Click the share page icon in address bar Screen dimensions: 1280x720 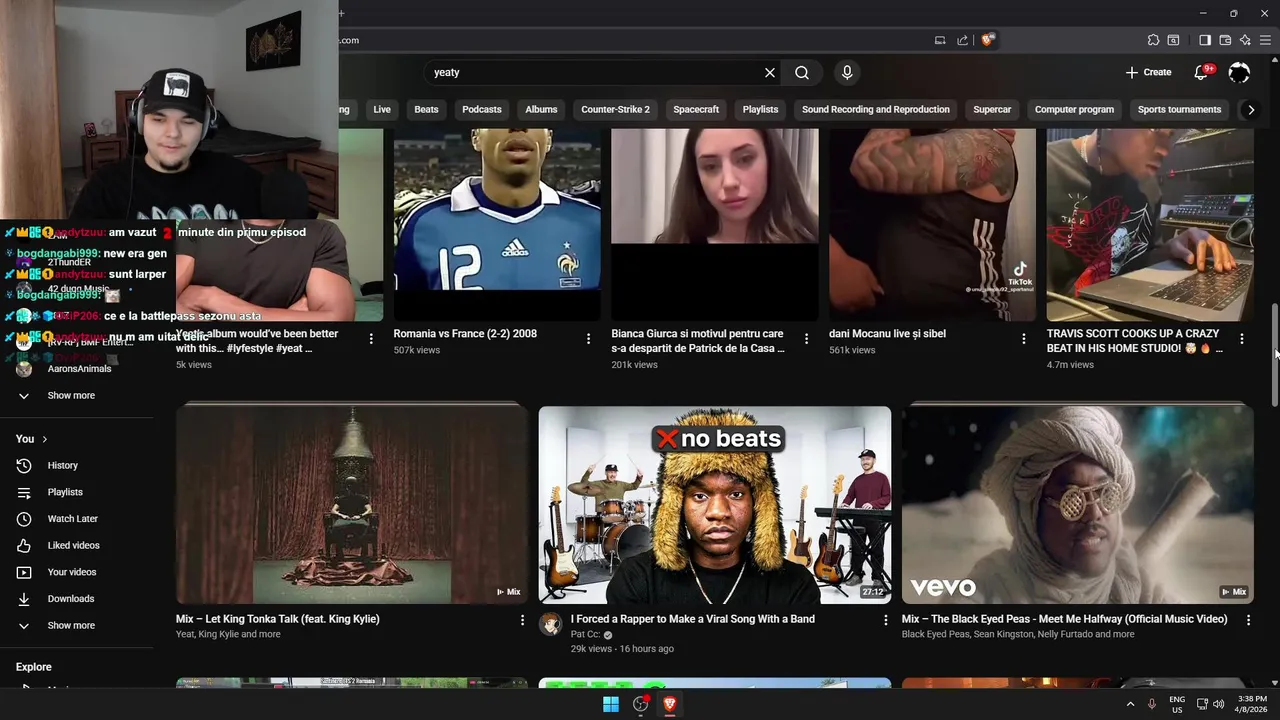962,40
